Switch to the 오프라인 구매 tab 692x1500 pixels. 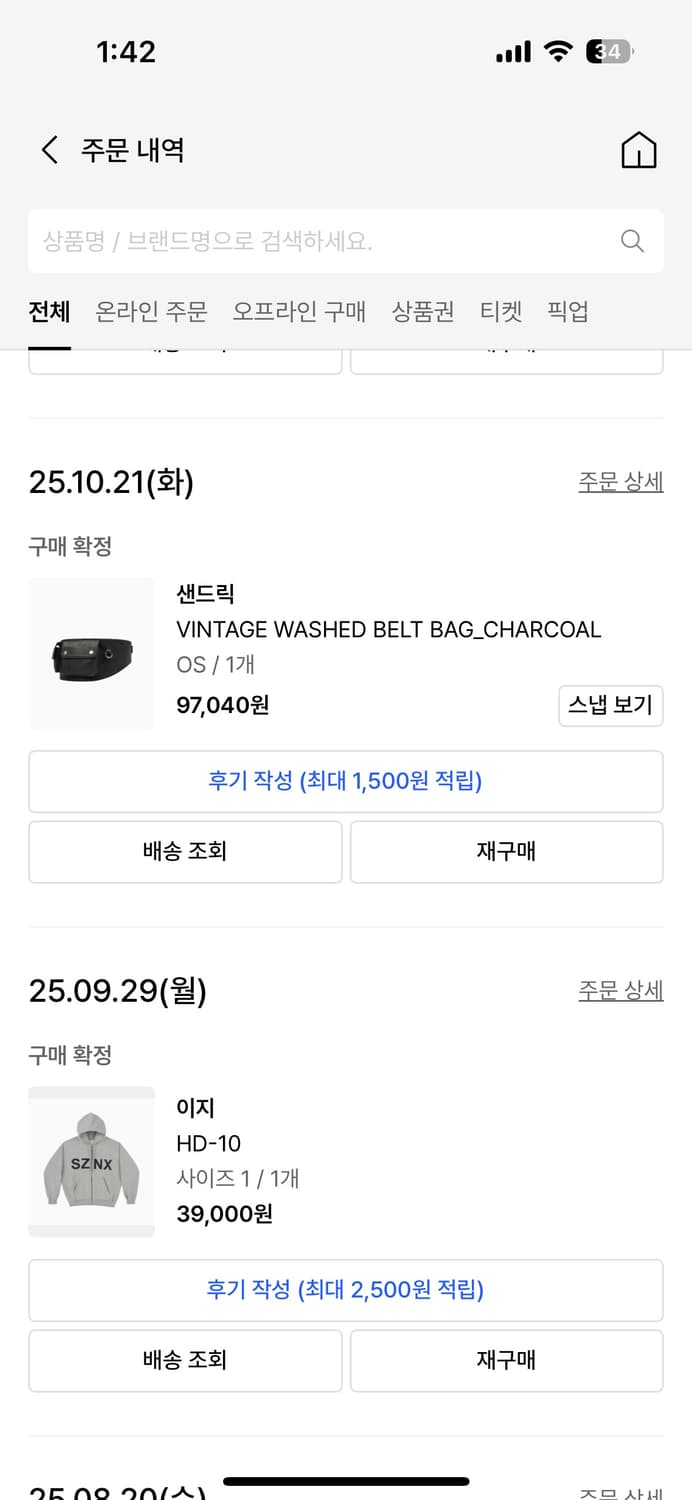click(301, 311)
